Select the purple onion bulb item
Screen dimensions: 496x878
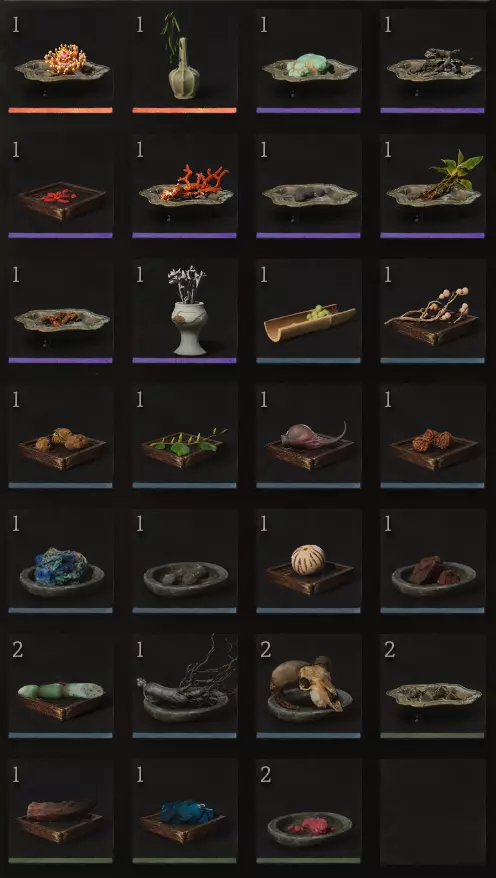(308, 437)
